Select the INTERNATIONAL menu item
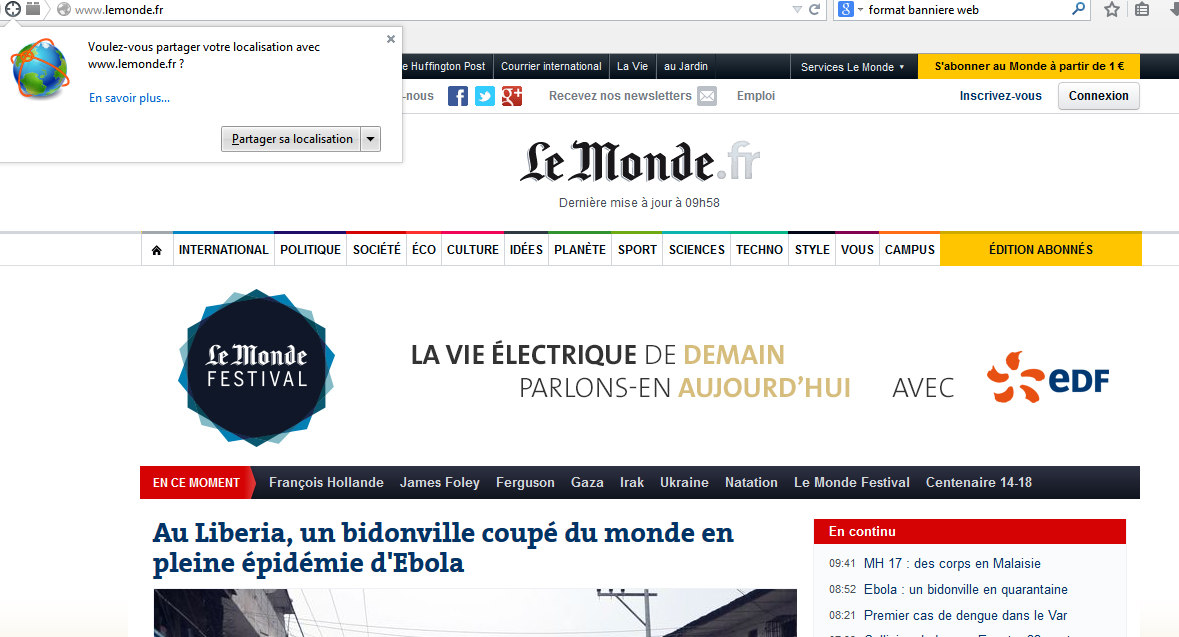Image resolution: width=1179 pixels, height=637 pixels. 223,250
